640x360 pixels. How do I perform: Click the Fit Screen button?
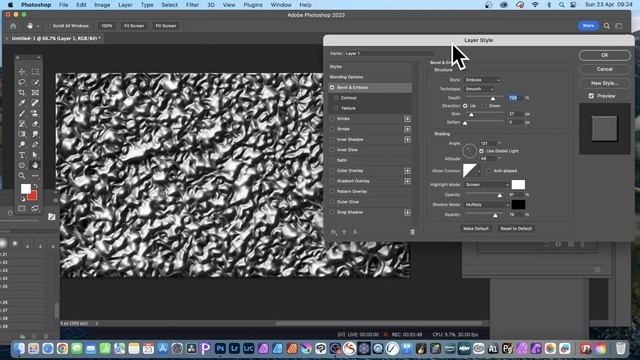(x=134, y=26)
